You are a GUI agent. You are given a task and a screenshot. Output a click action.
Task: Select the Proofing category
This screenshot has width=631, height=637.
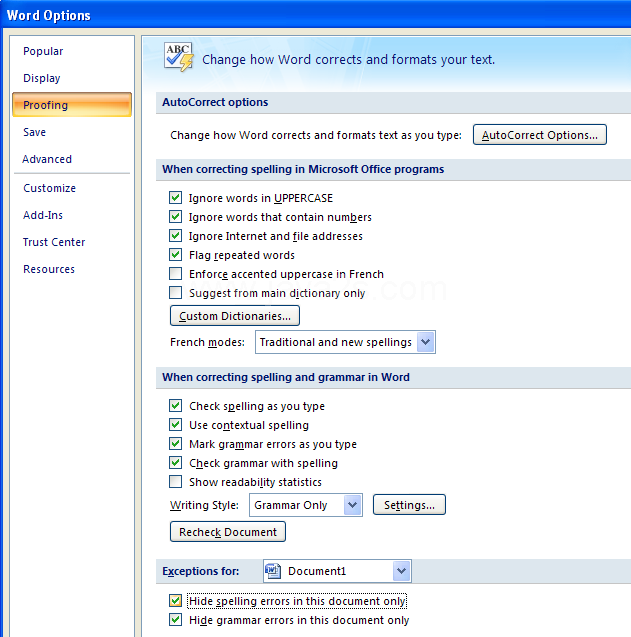click(x=72, y=105)
